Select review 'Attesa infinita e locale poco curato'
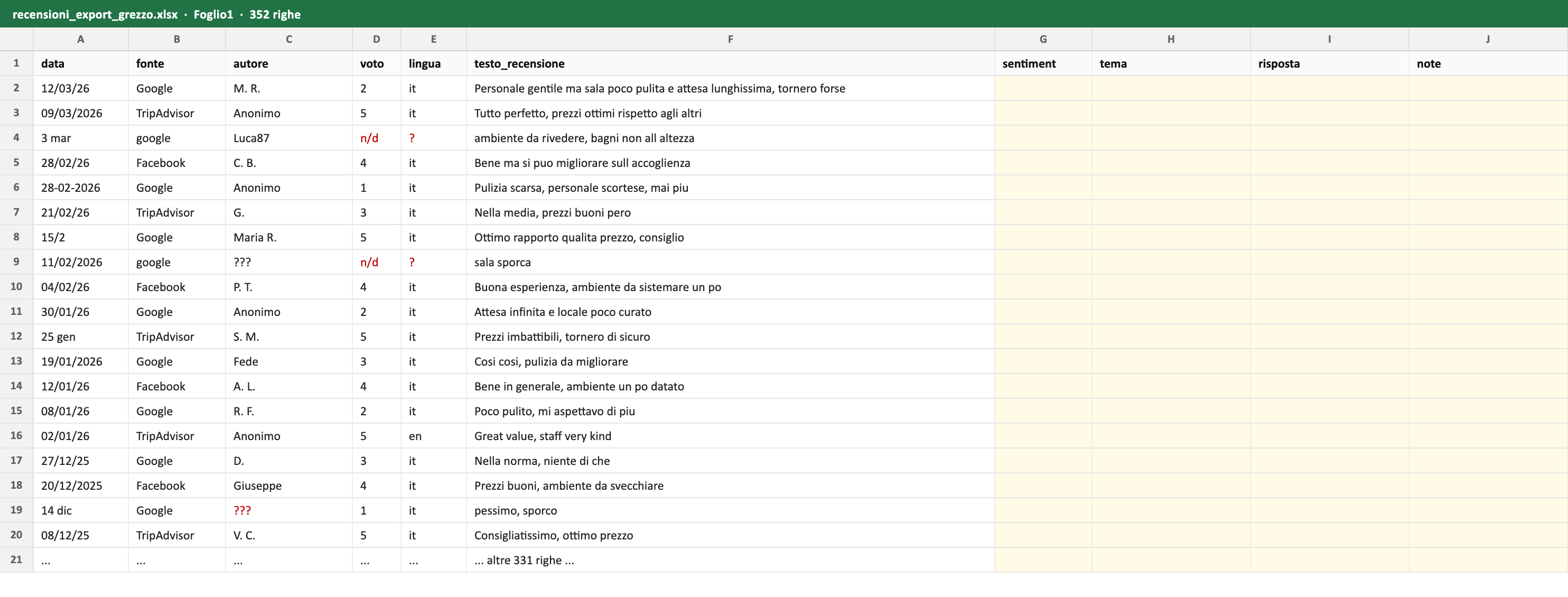This screenshot has height=597, width=1568. [x=731, y=312]
